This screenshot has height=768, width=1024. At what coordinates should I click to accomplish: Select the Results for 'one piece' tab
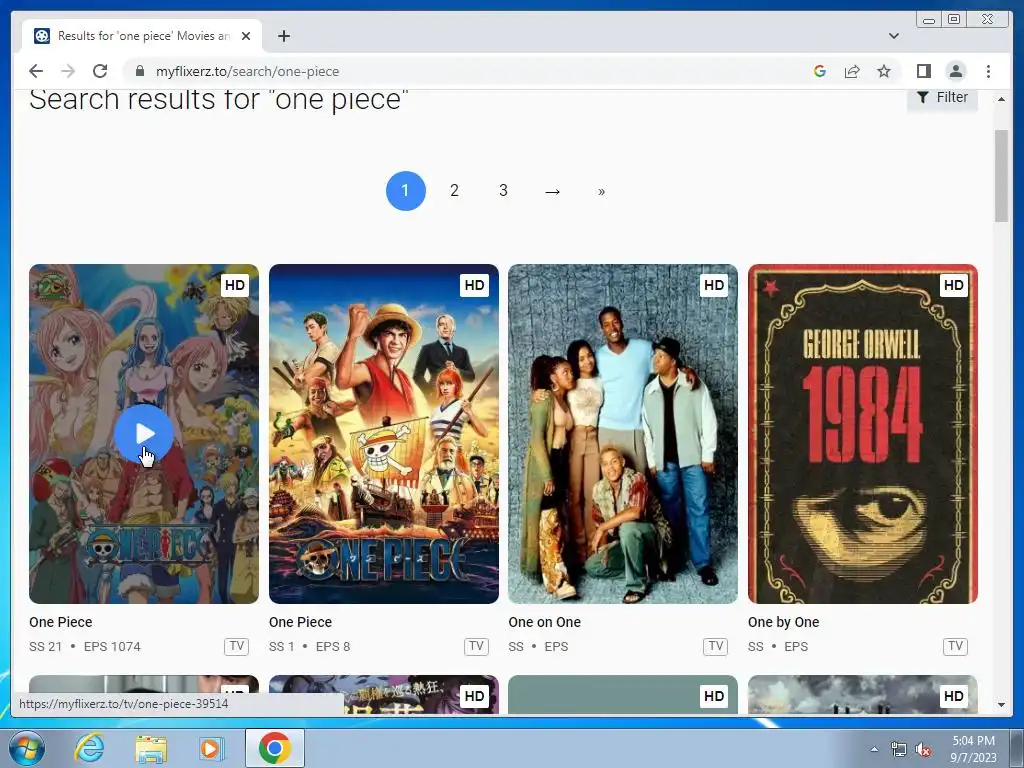[142, 36]
